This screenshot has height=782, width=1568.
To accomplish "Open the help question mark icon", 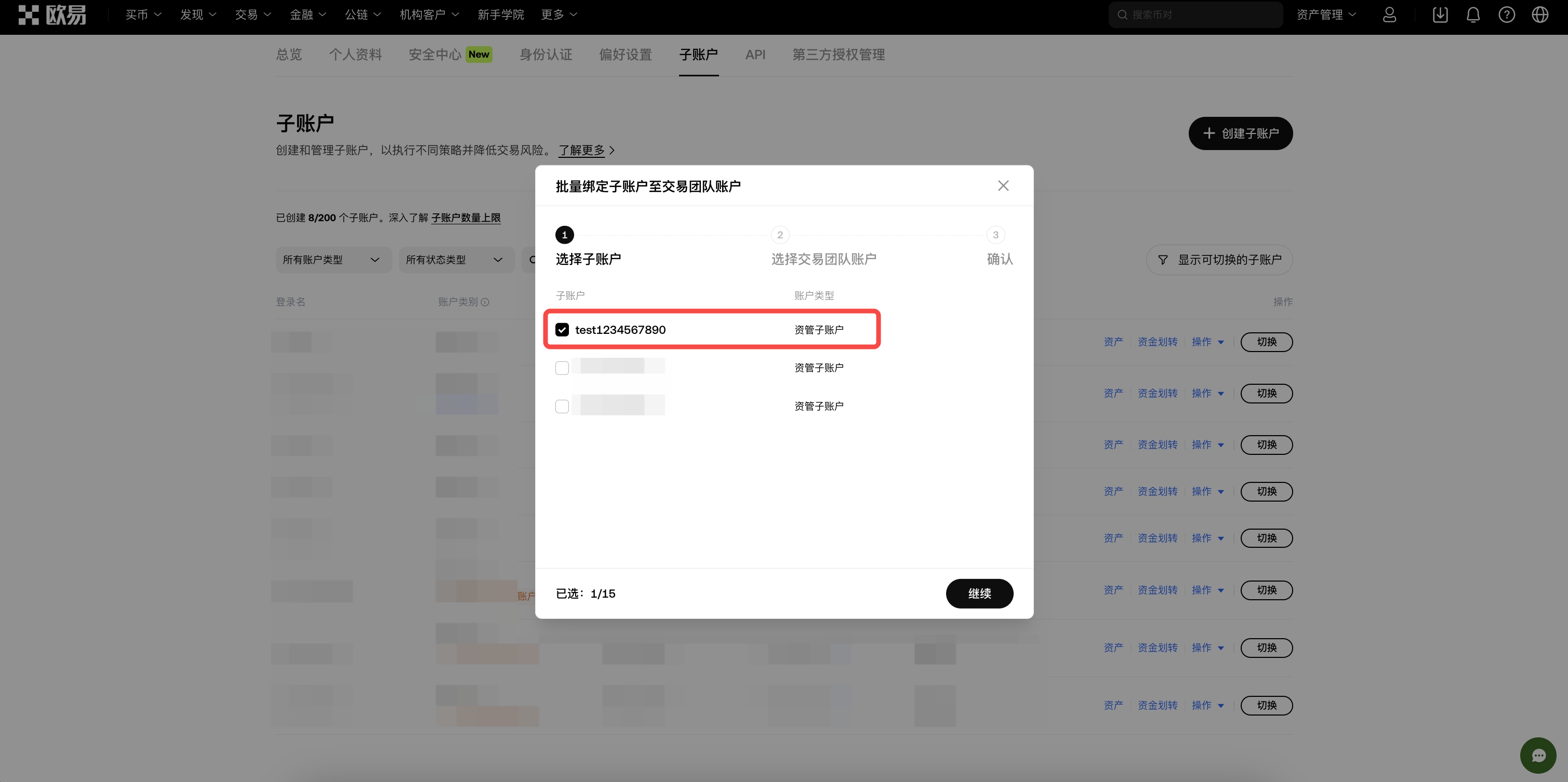I will [x=1507, y=14].
